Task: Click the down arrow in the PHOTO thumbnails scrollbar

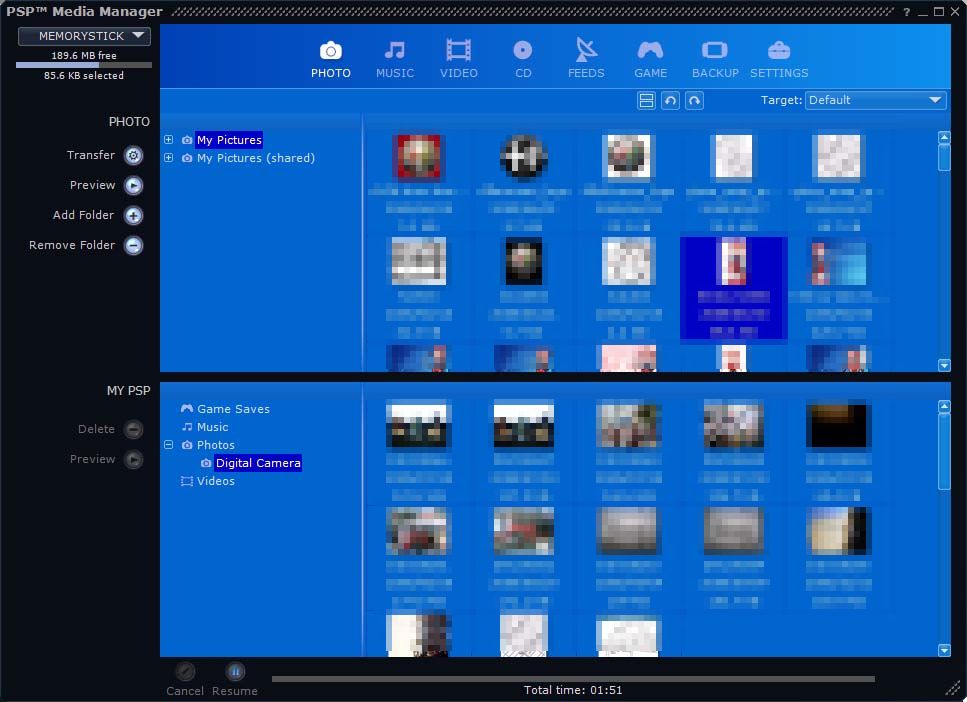Action: tap(944, 365)
